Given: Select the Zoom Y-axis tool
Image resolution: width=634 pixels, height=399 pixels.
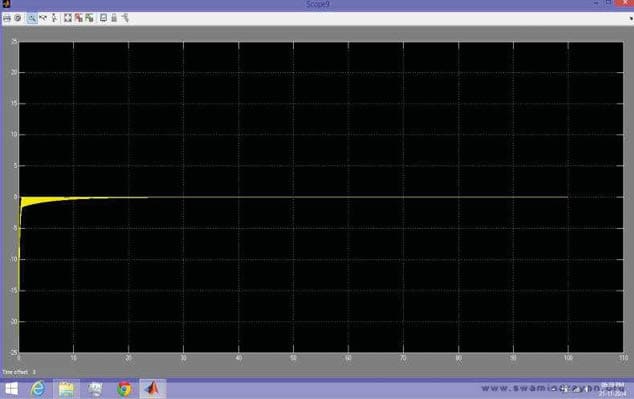Looking at the screenshot, I should [54, 18].
